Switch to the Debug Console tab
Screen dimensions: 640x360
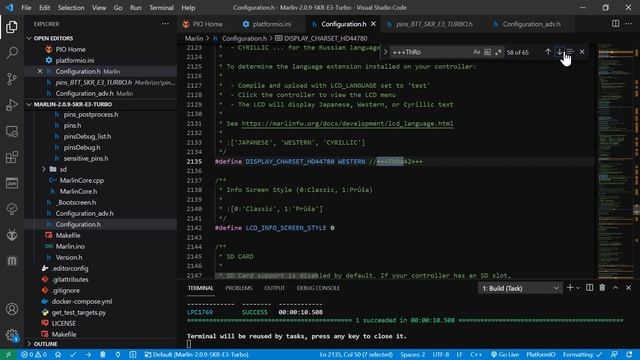(318, 288)
